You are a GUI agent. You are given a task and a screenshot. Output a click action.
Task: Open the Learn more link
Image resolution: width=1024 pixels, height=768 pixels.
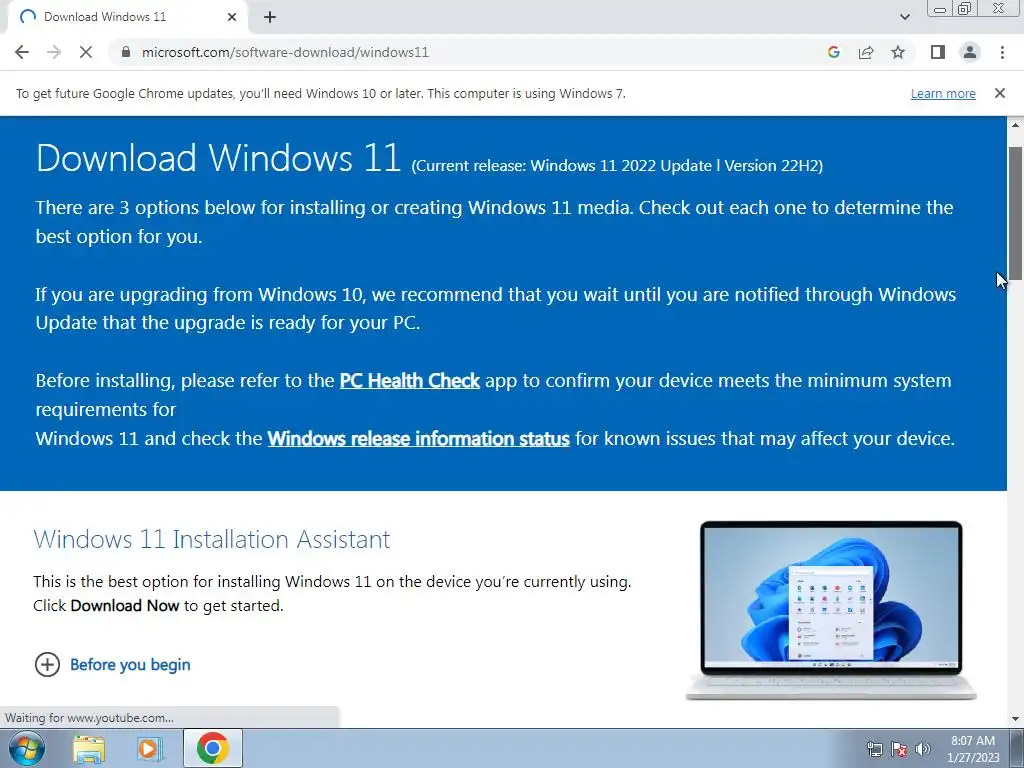click(x=943, y=93)
